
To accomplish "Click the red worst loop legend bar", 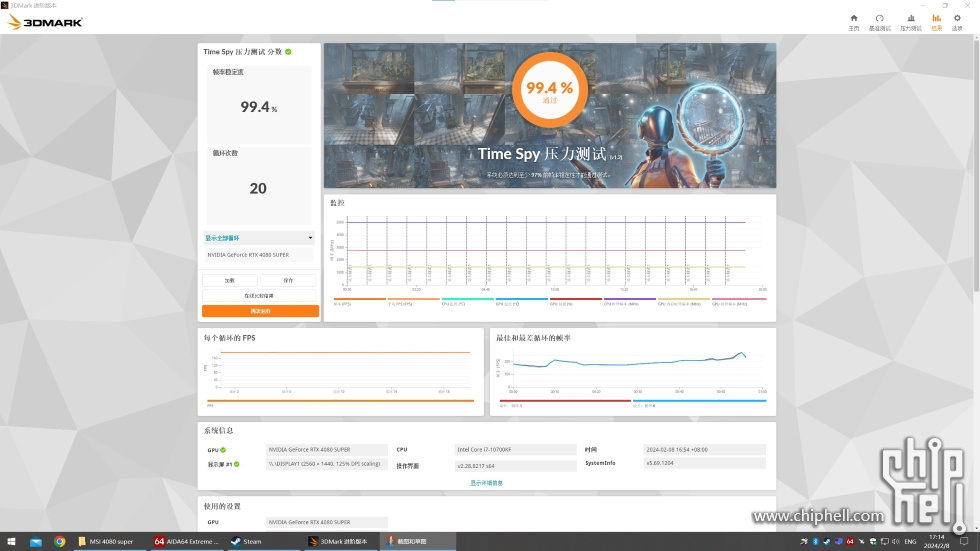I will point(565,402).
